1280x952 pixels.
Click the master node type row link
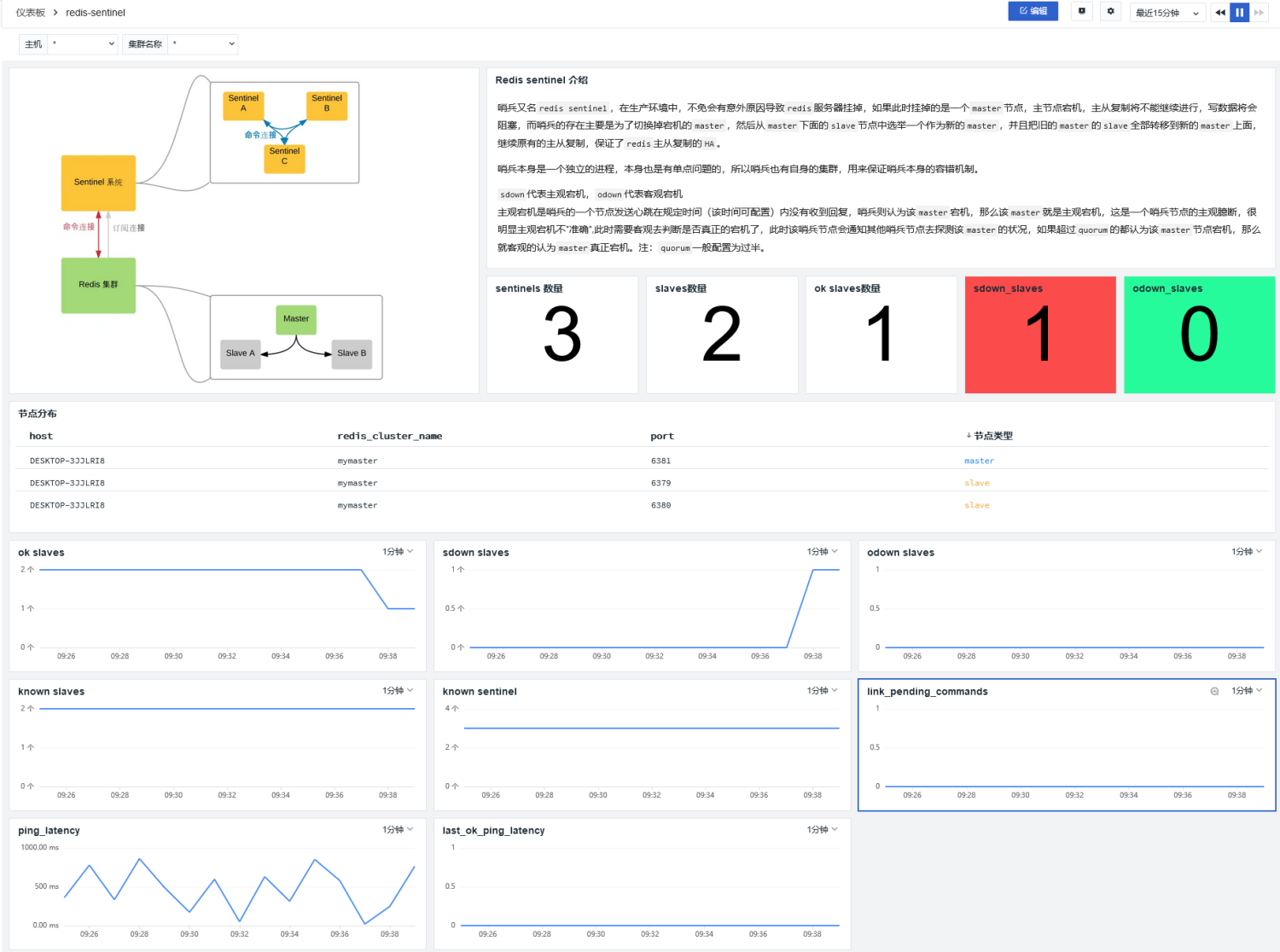979,461
